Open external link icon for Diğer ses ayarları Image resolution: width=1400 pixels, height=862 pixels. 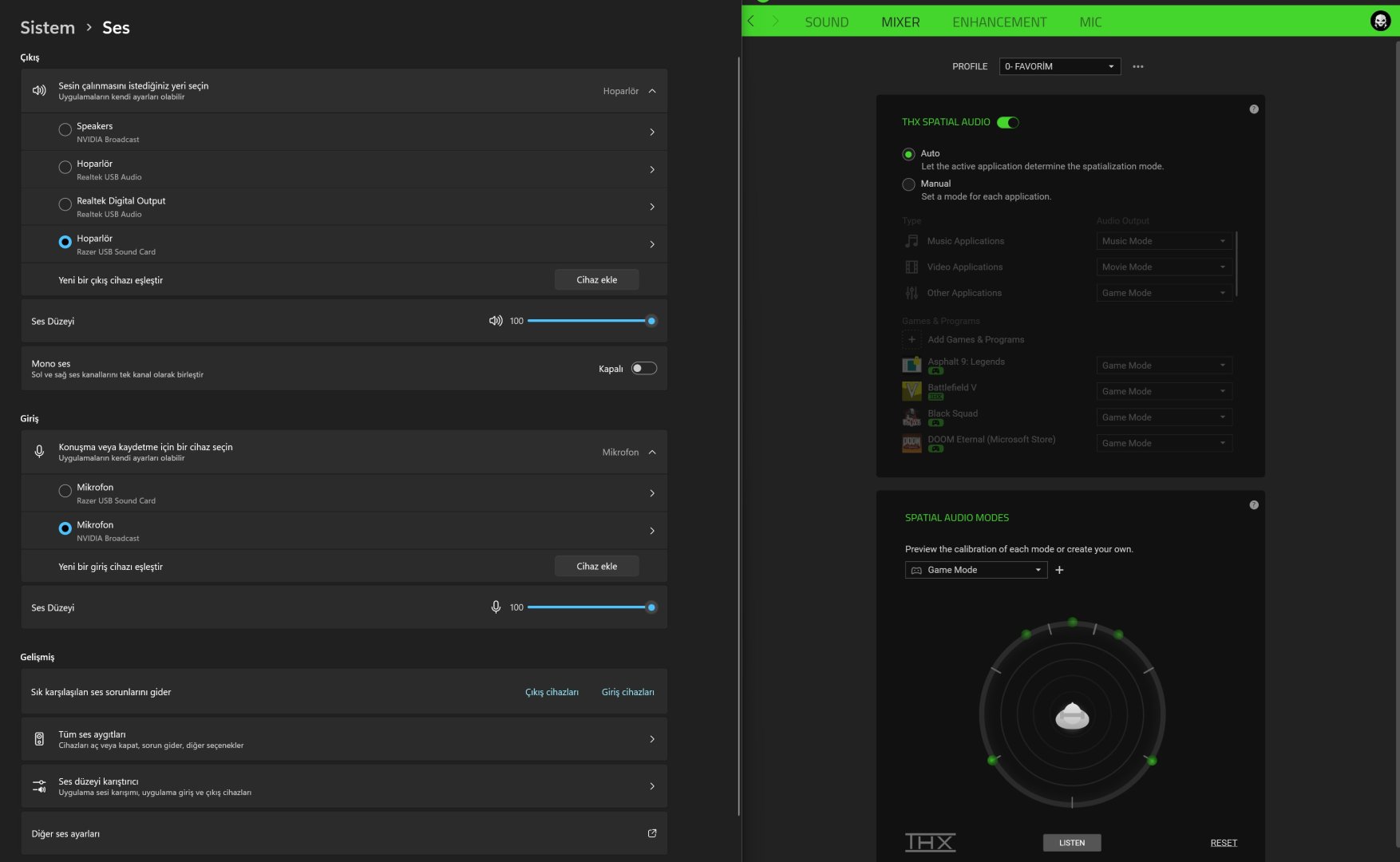click(x=652, y=833)
